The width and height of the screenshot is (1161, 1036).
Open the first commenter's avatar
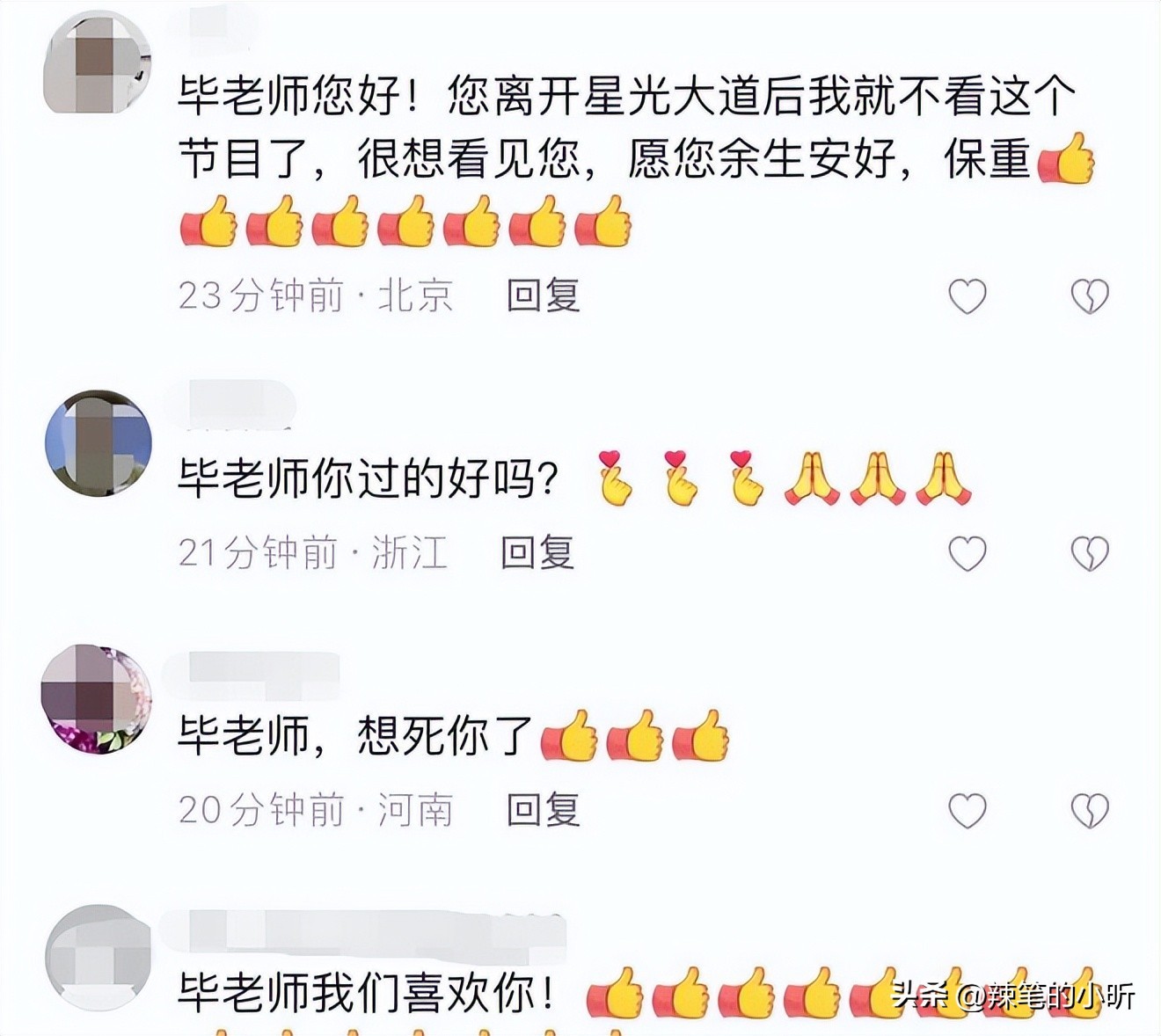tap(97, 62)
